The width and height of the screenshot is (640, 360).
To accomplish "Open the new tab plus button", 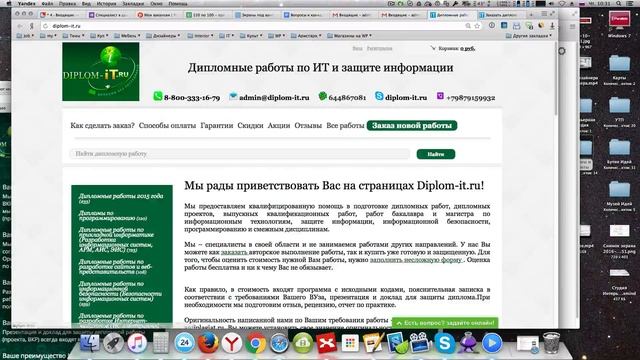I will (531, 15).
